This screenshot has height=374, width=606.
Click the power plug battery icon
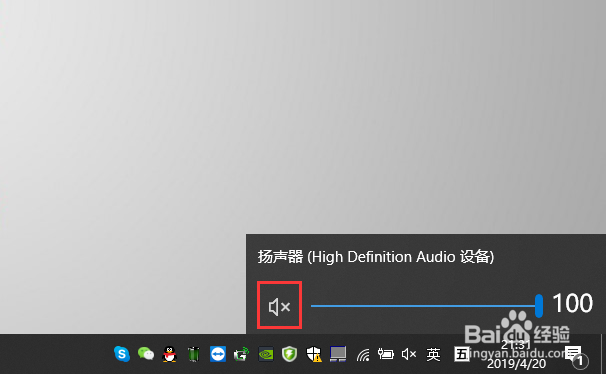coord(386,354)
